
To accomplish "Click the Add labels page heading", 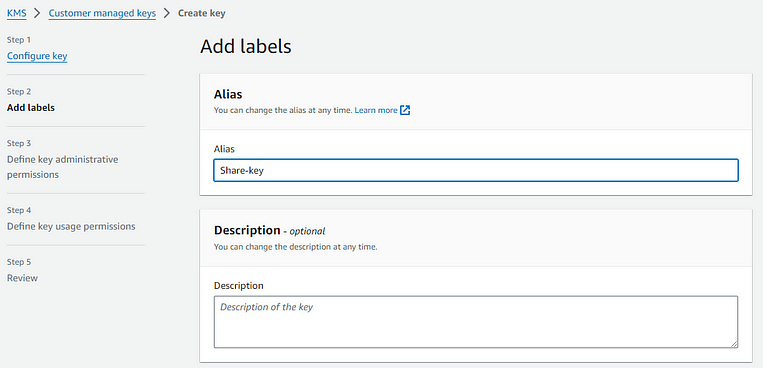I will (x=246, y=47).
